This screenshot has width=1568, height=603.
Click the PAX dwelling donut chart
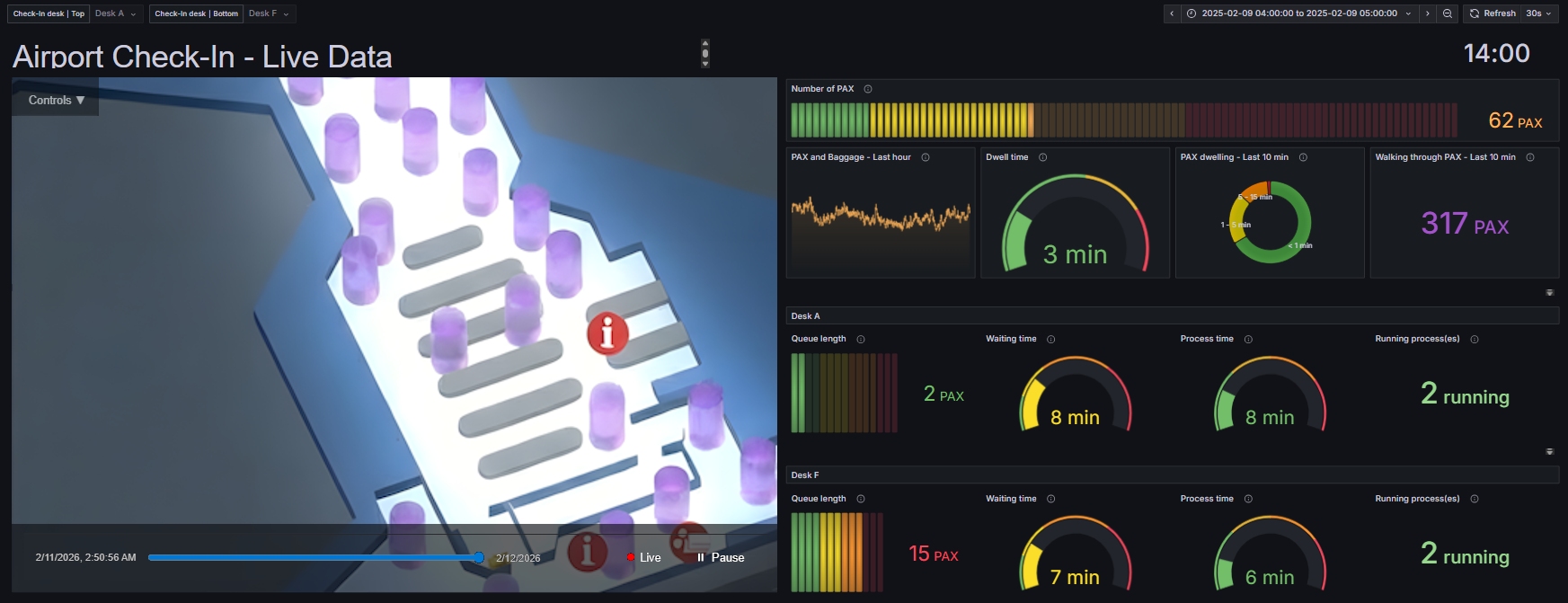(1270, 222)
